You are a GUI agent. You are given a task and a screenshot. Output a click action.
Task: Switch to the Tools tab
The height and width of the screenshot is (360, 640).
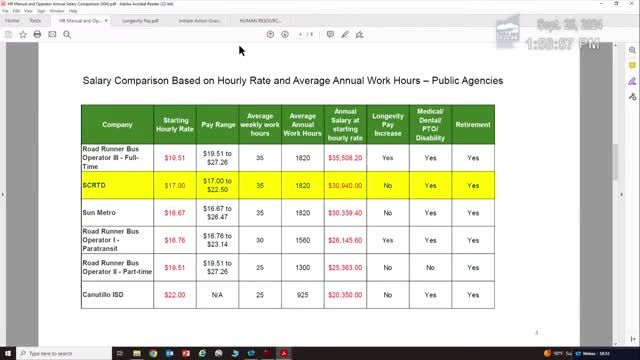(35, 20)
